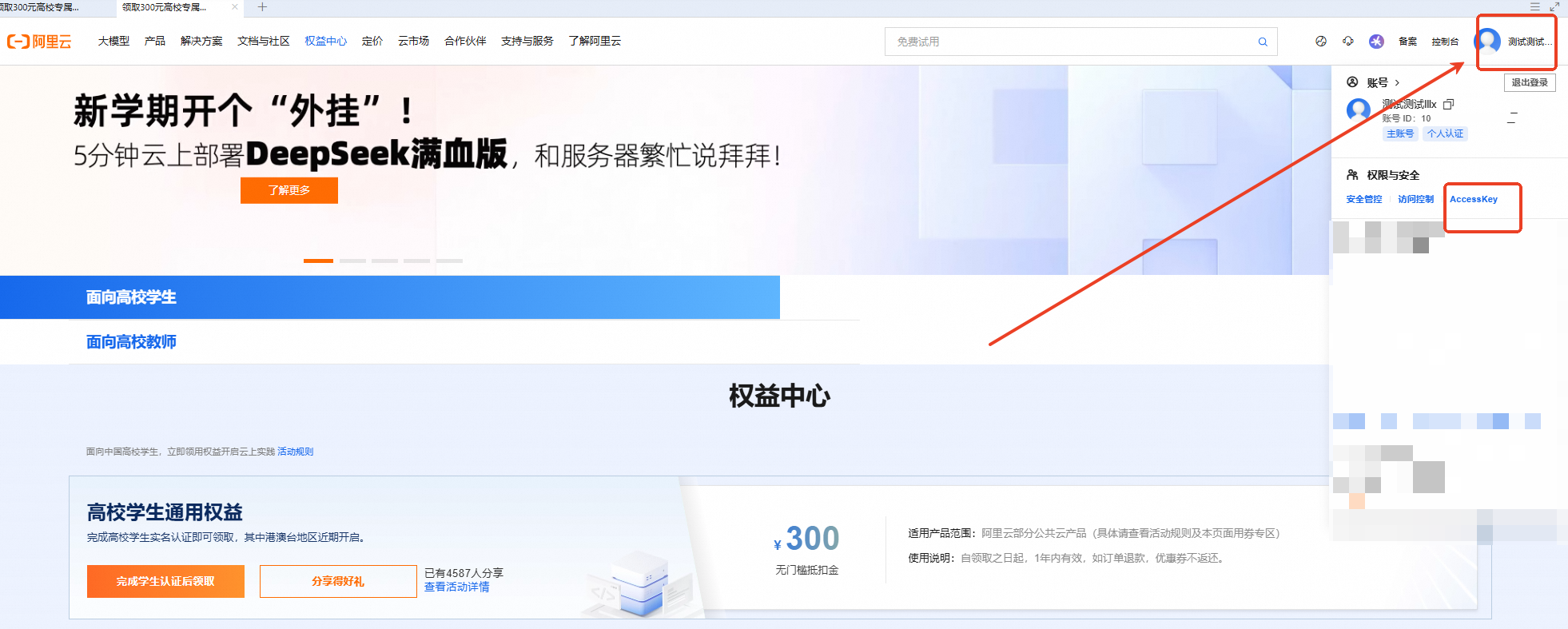Open the 解决方案 menu

point(201,42)
